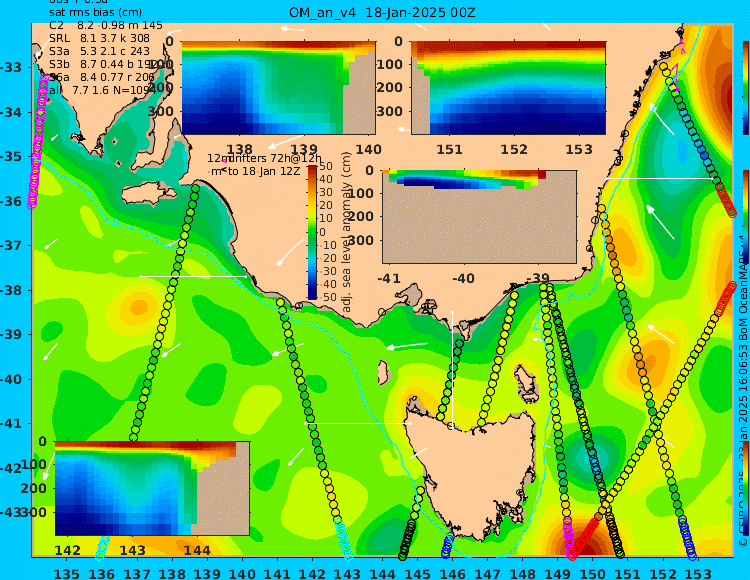Open the depth section inset spanning 142–144
This screenshot has width=750, height=580.
point(152,488)
